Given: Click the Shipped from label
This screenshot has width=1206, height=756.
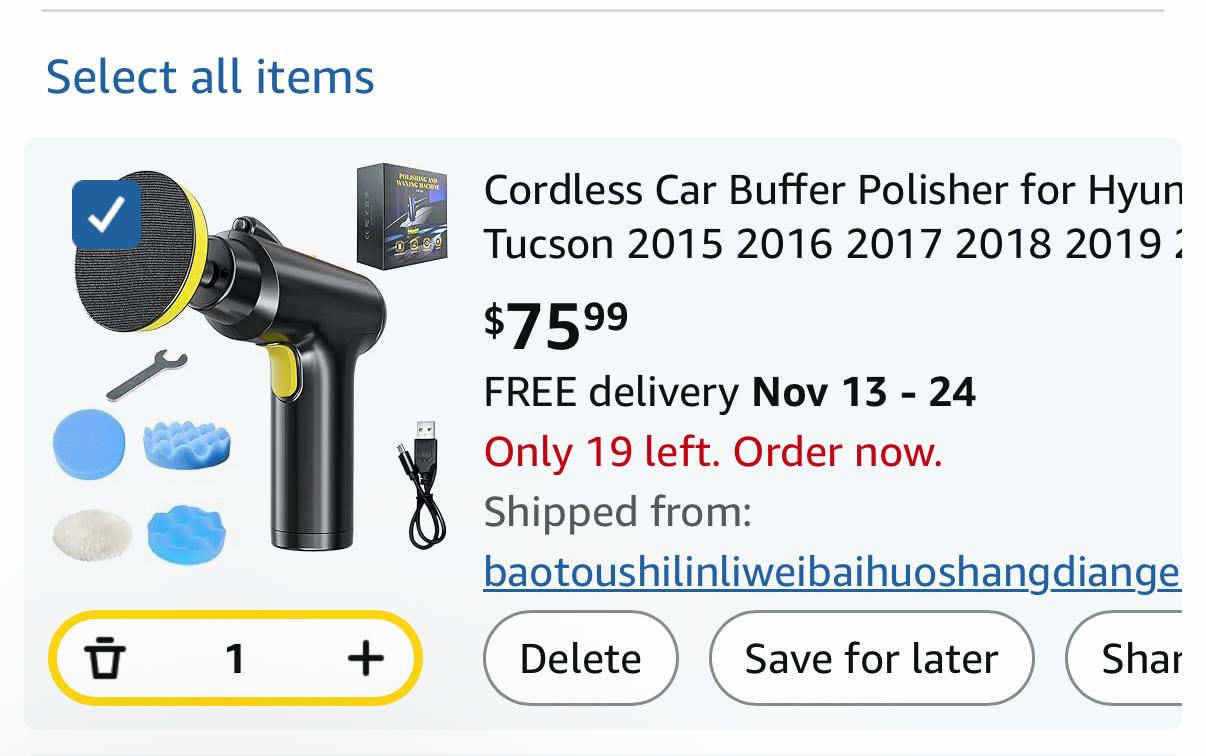Looking at the screenshot, I should click(617, 512).
